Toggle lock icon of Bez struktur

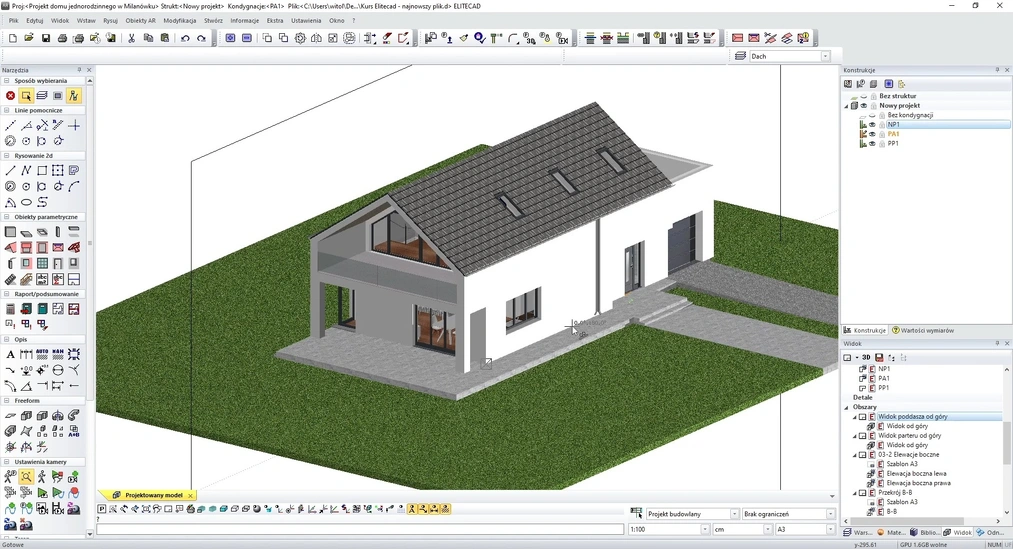point(873,96)
